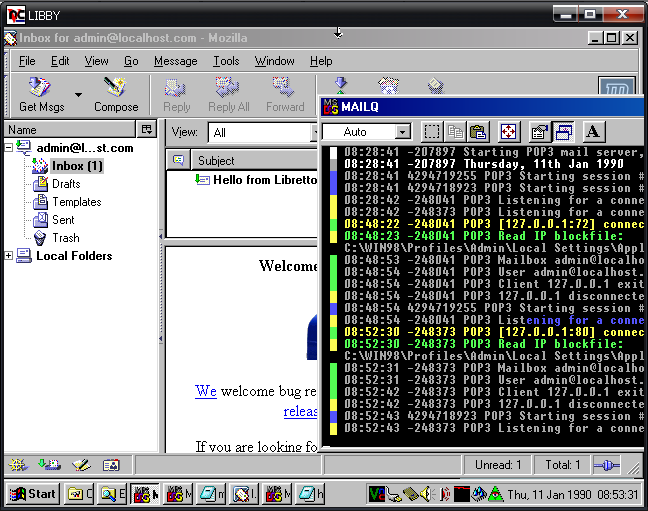648x511 pixels.
Task: Click the Full screen icon in MAILQ
Action: tap(508, 132)
